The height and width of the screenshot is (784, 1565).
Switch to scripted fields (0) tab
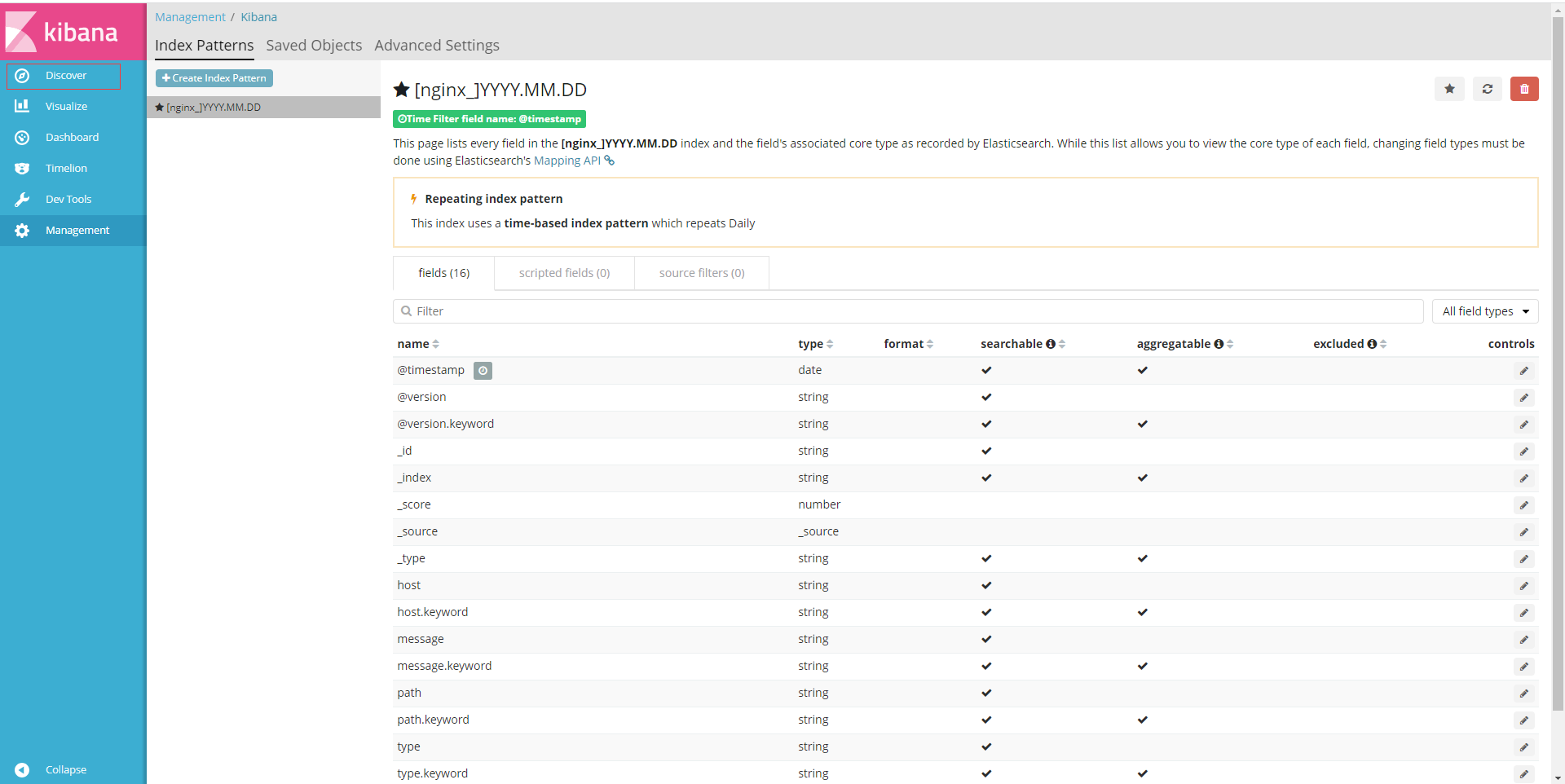pos(564,273)
